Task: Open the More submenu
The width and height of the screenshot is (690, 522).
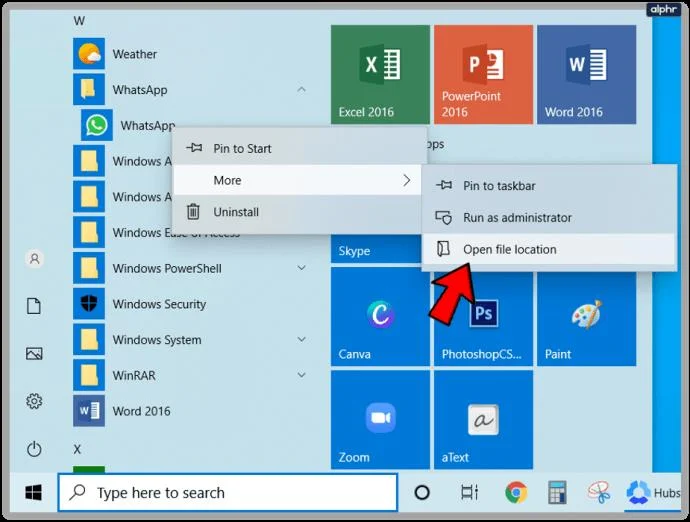Action: click(x=297, y=180)
